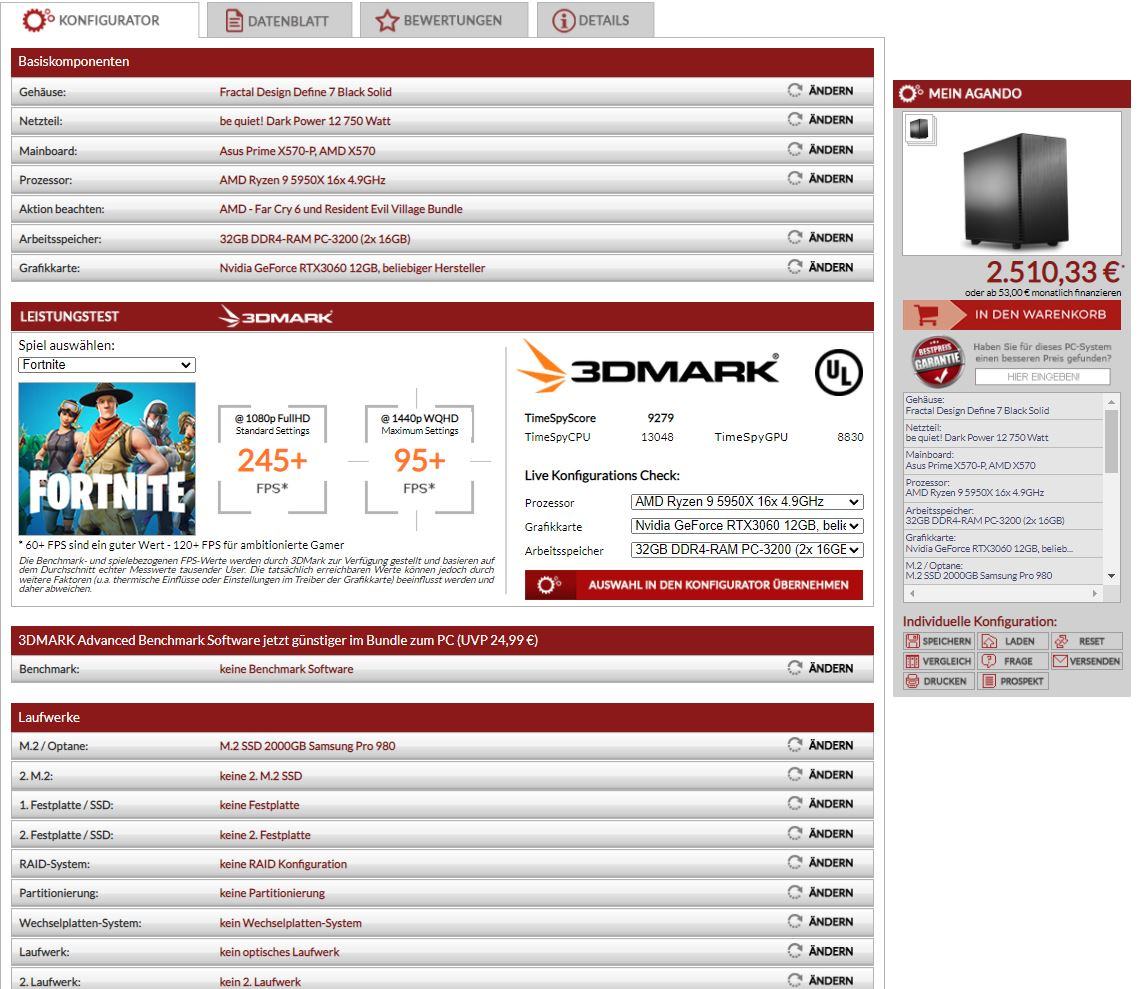Open the Details tab
Screen dimensions: 1139x989
595,20
